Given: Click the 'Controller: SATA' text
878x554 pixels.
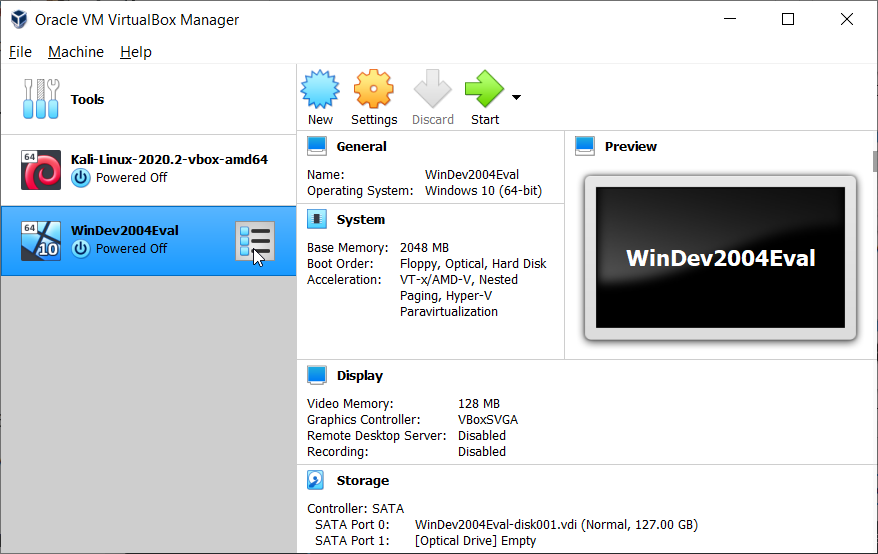Looking at the screenshot, I should (x=356, y=509).
